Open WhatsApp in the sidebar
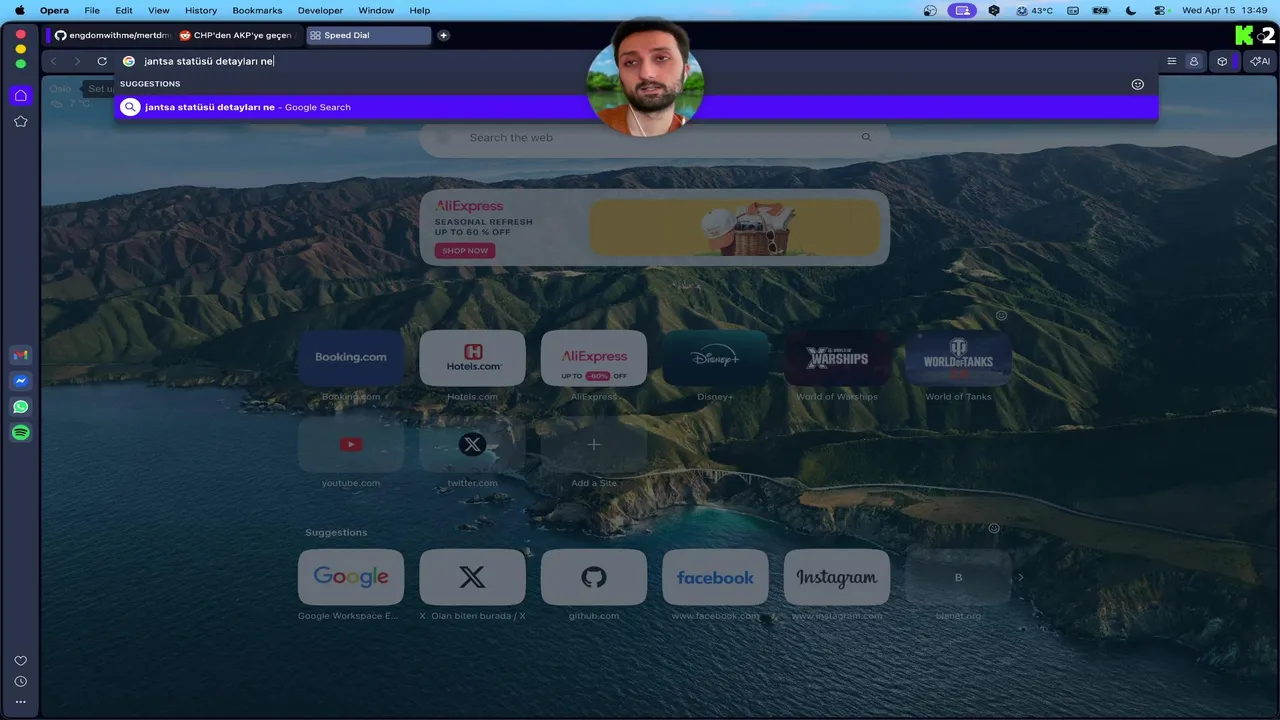This screenshot has height=720, width=1280. coord(20,407)
